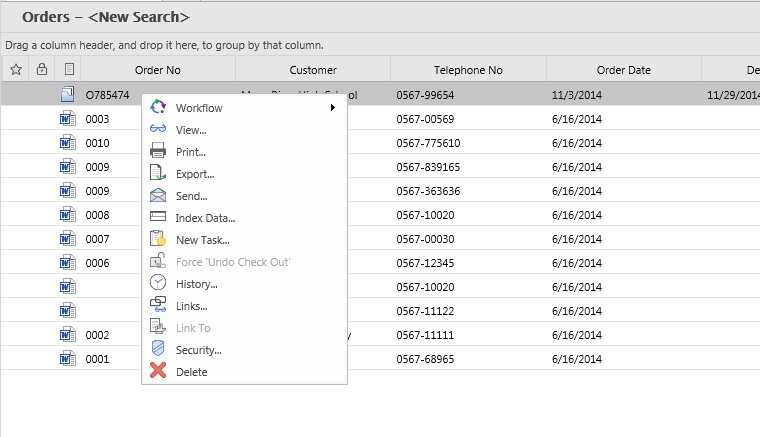Viewport: 760px width, 437px height.
Task: Click Word icon for order 0007
Action: point(68,239)
